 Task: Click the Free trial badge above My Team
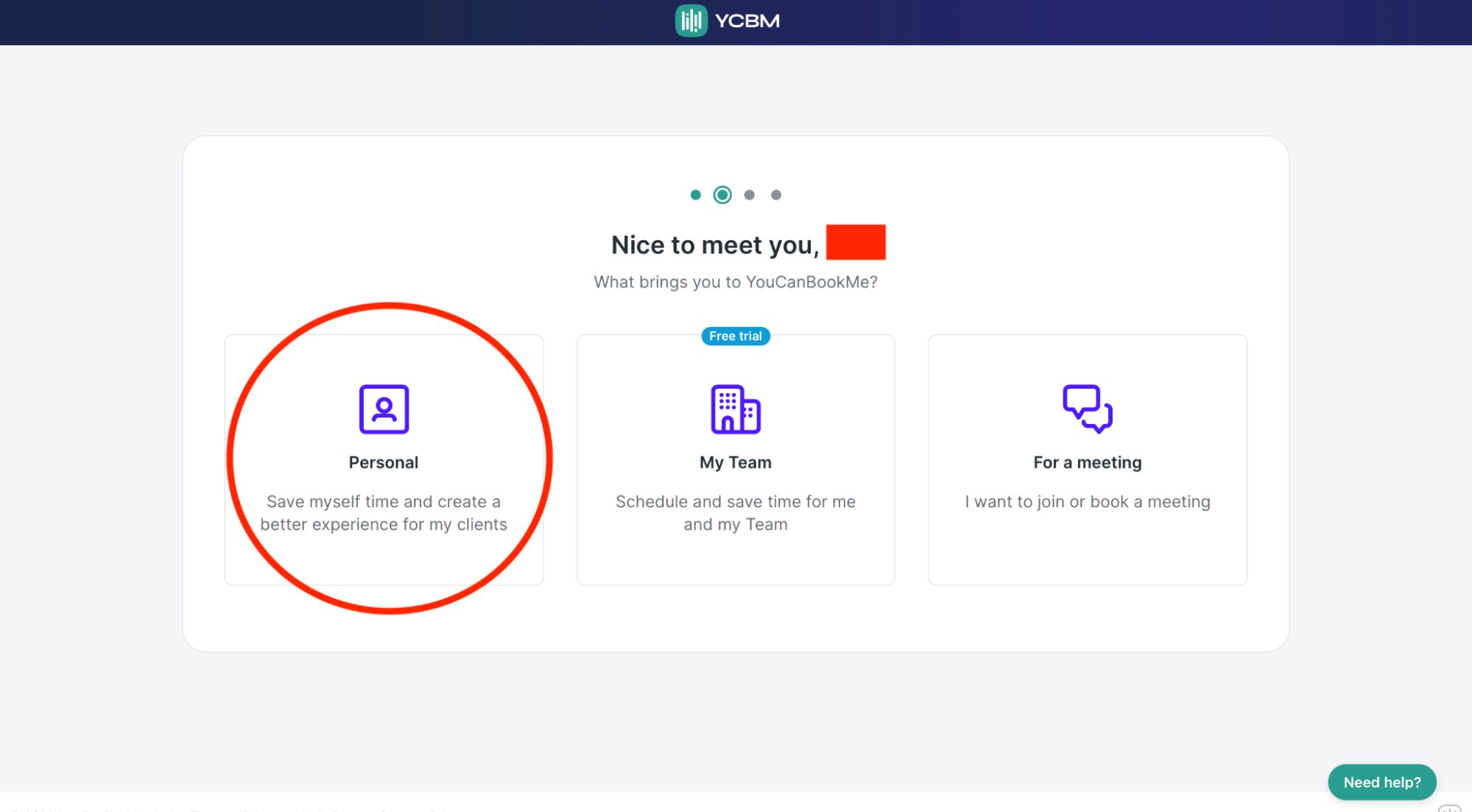[x=735, y=336]
